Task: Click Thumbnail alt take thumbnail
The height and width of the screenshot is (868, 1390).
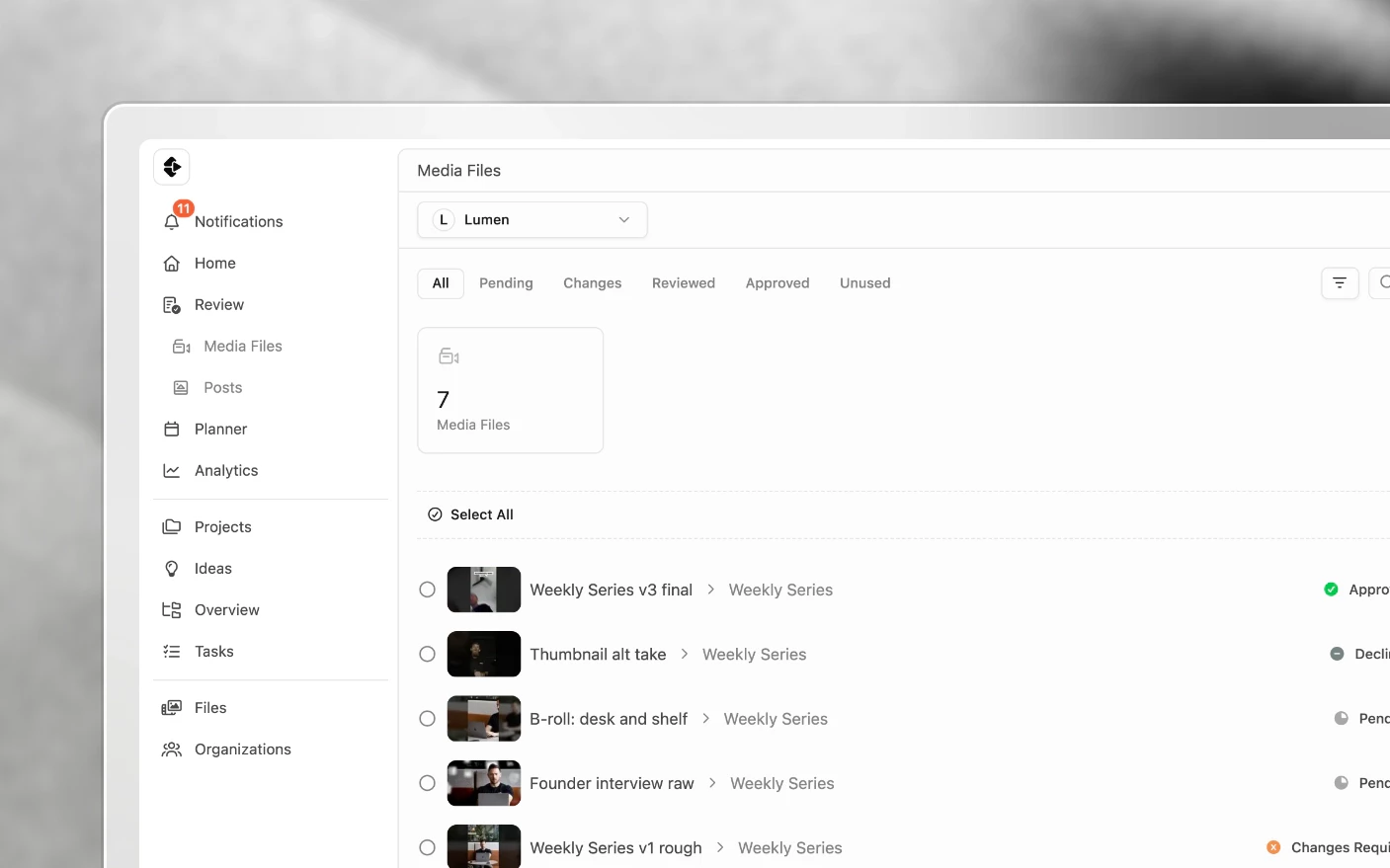Action: point(484,654)
